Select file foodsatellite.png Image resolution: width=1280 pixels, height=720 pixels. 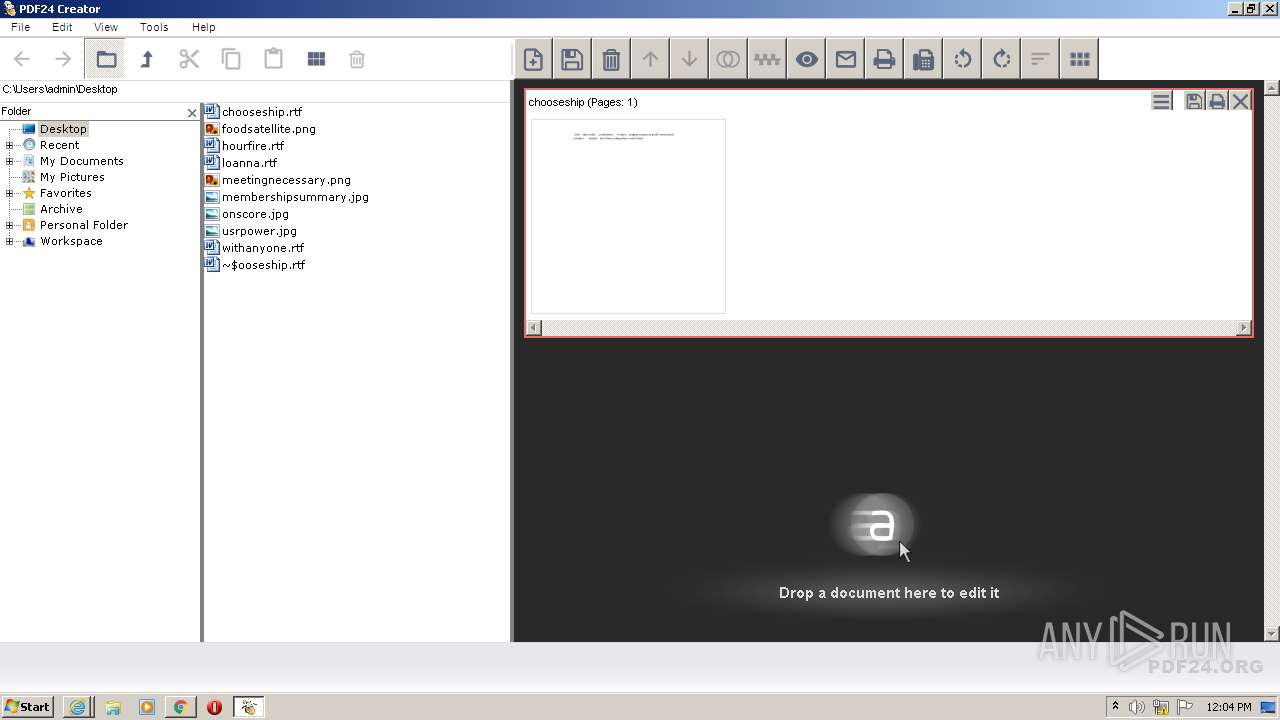[x=268, y=129]
